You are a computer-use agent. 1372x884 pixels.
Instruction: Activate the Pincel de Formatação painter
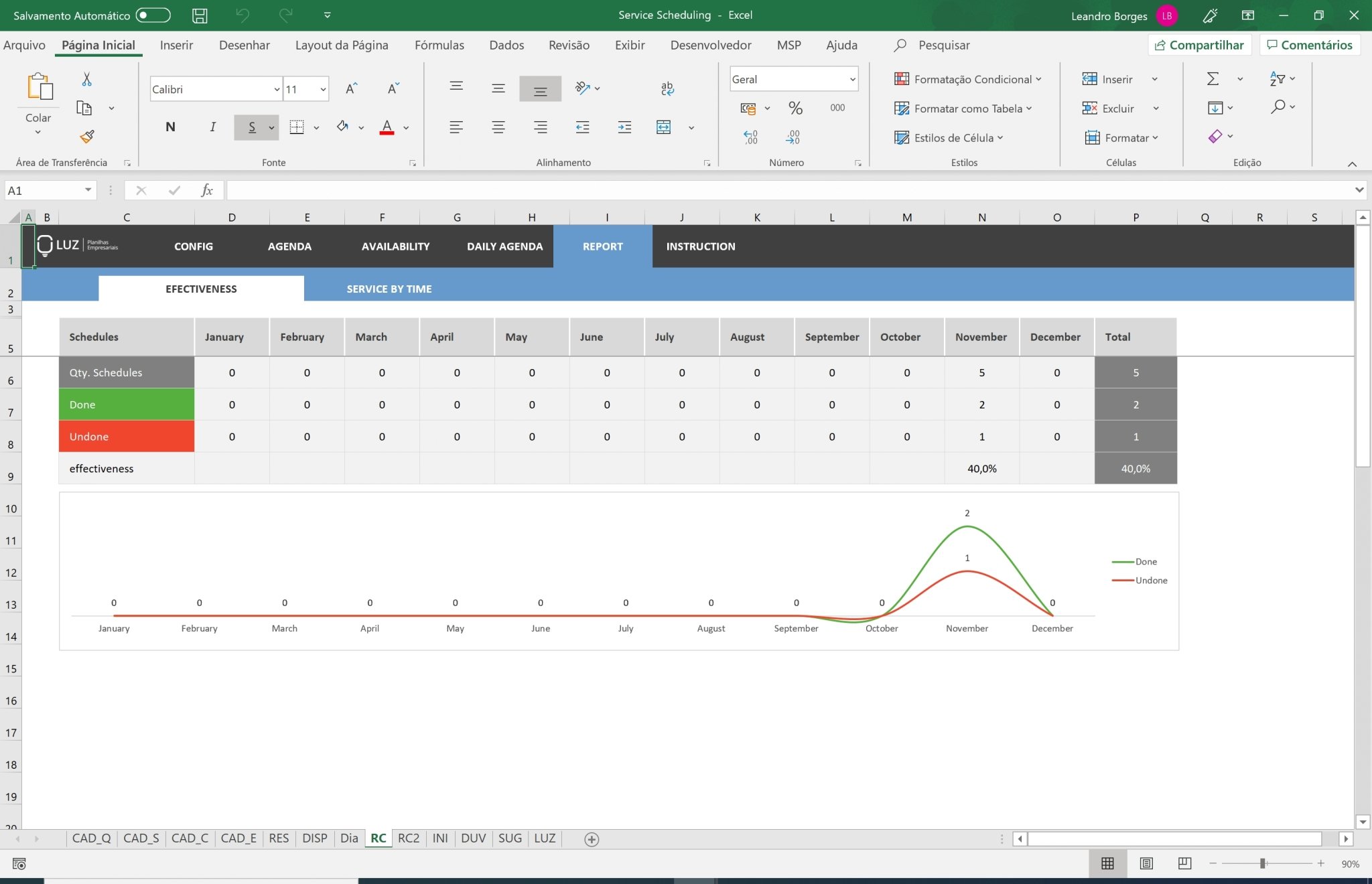(x=86, y=137)
